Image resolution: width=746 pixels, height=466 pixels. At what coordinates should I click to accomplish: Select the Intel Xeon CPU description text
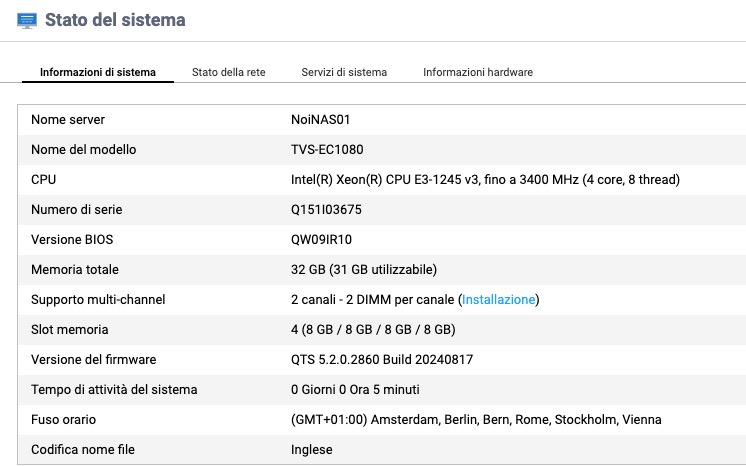tap(485, 180)
